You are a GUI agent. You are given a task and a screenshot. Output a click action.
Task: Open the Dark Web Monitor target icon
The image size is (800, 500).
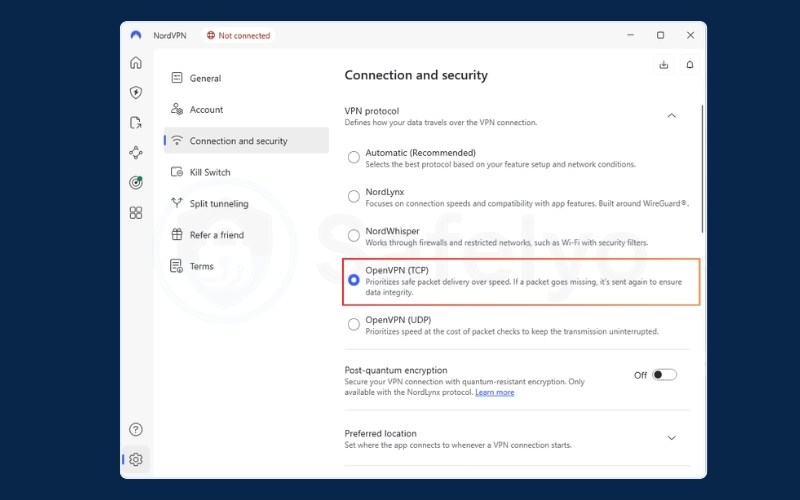point(136,183)
